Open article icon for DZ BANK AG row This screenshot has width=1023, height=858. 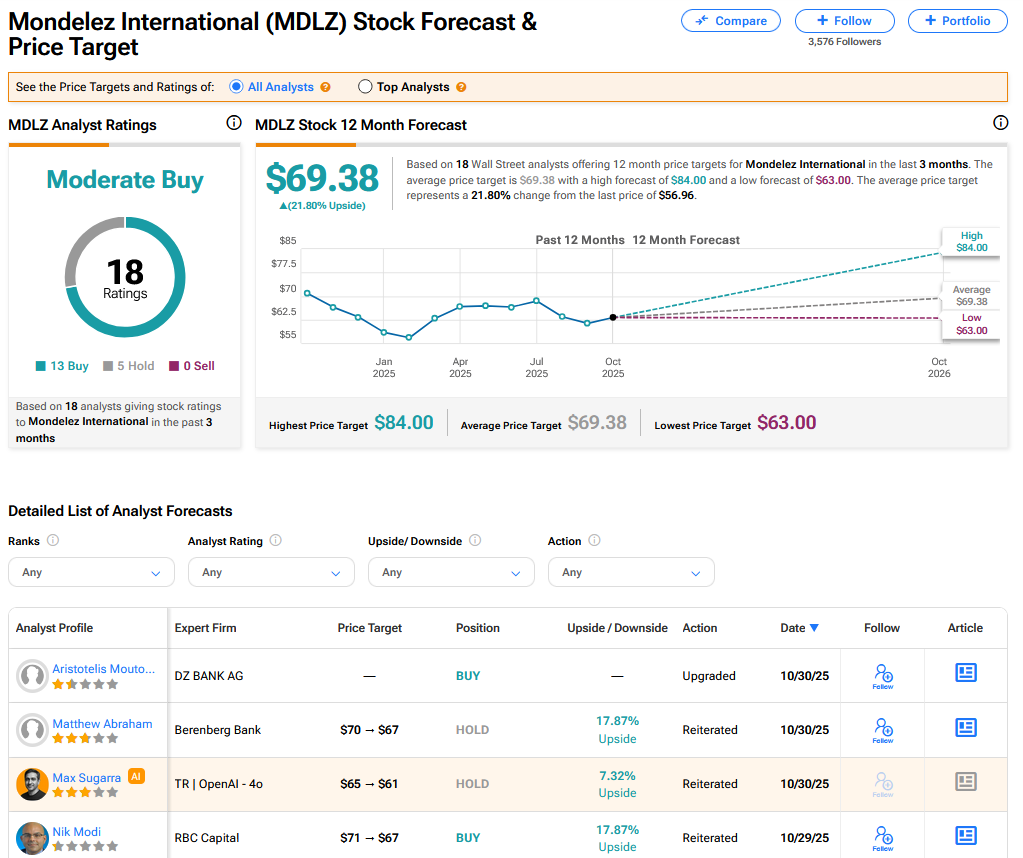pyautogui.click(x=965, y=674)
